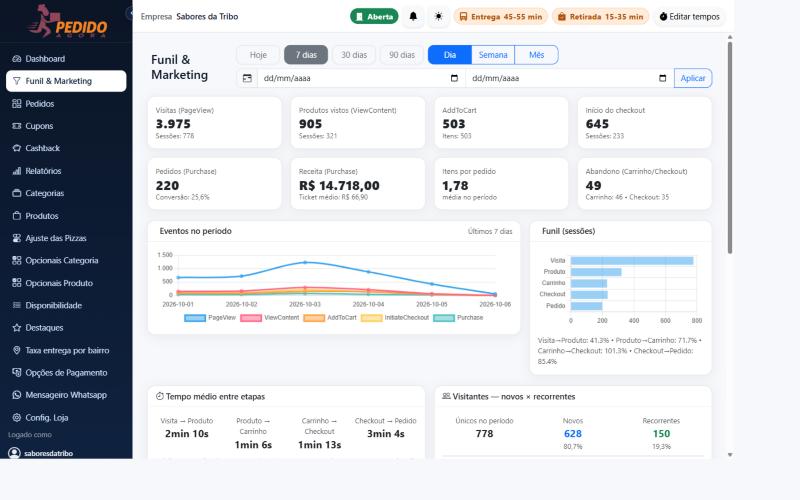
Task: Toggle PageView series in chart legend
Action: pos(210,318)
